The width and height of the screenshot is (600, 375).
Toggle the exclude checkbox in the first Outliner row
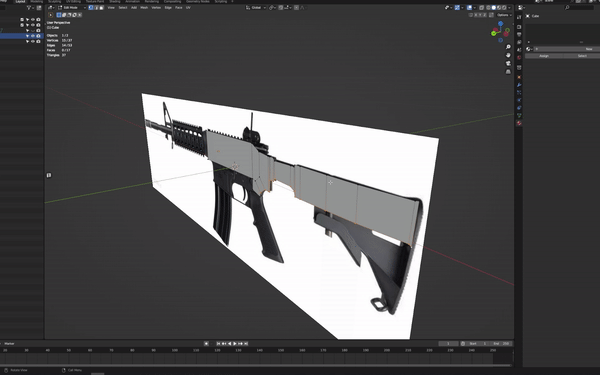(22, 20)
